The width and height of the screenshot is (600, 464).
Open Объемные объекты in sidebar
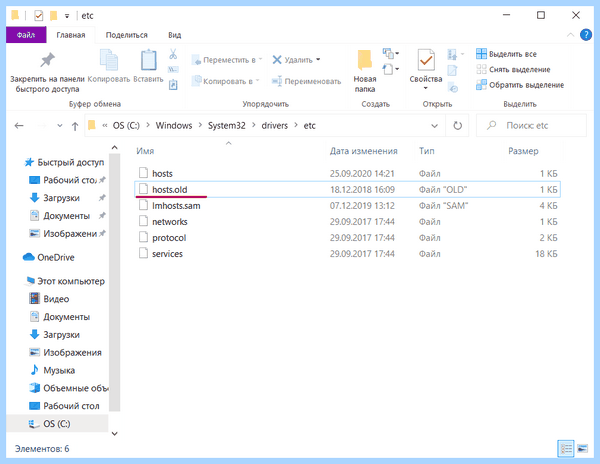pyautogui.click(x=69, y=388)
